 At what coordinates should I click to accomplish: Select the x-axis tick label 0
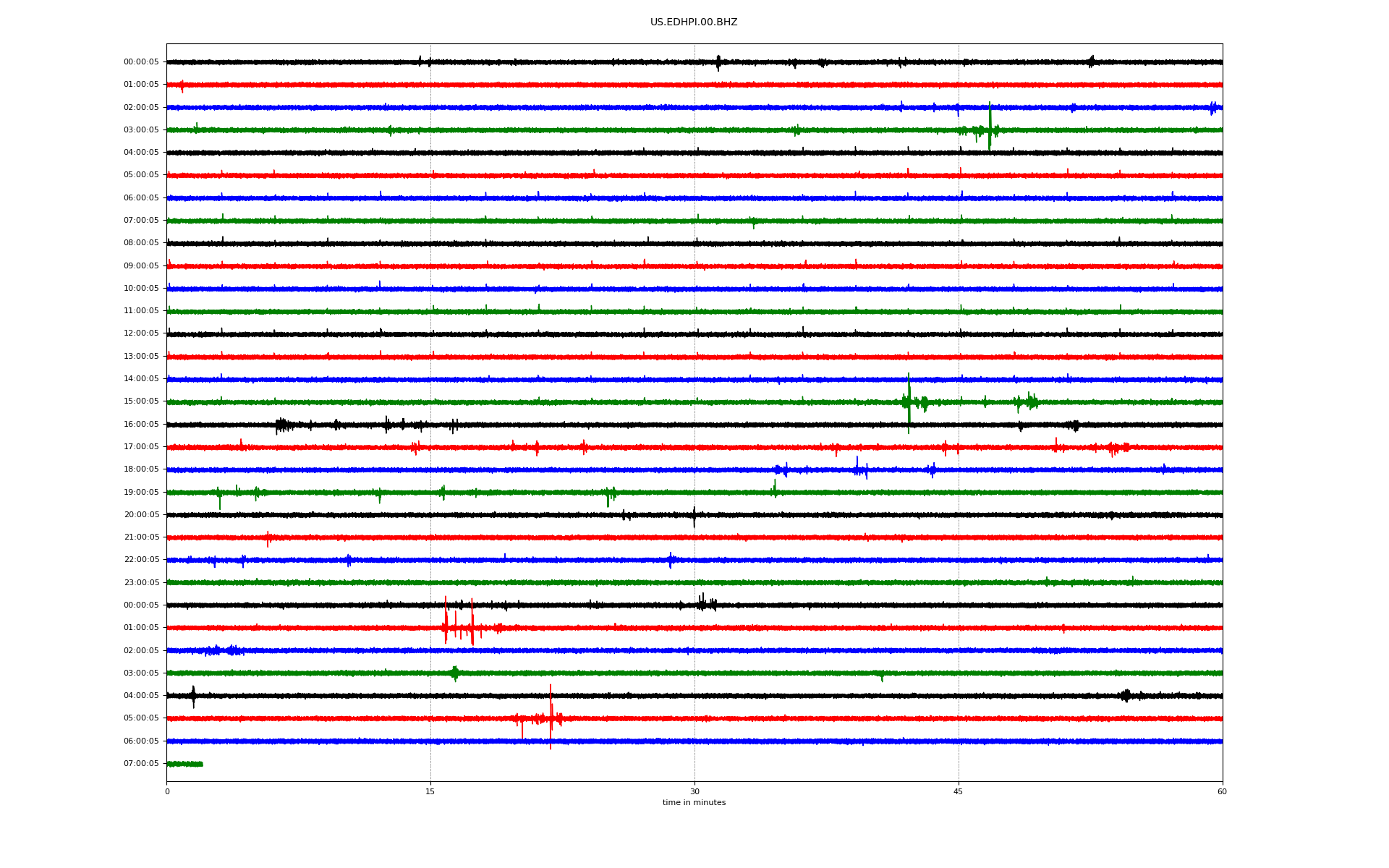167,791
